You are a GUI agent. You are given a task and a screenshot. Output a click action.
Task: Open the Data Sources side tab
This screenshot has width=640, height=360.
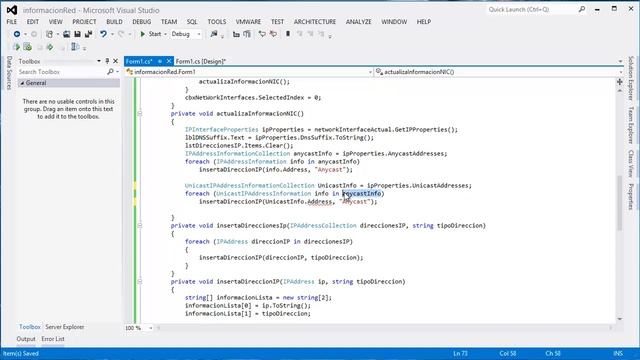click(x=9, y=73)
